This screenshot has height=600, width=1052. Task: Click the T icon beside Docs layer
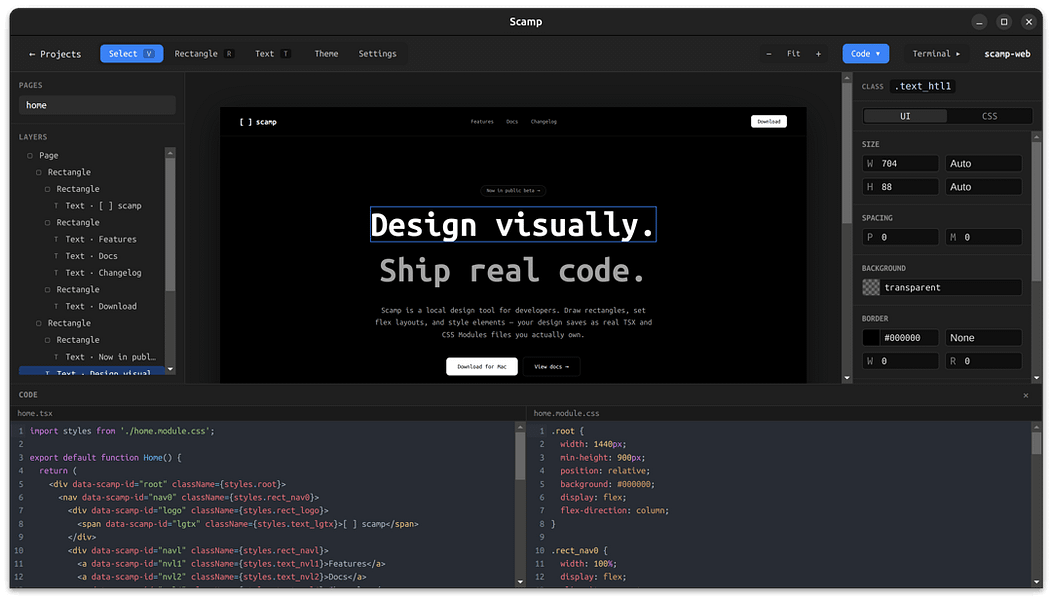(x=56, y=256)
